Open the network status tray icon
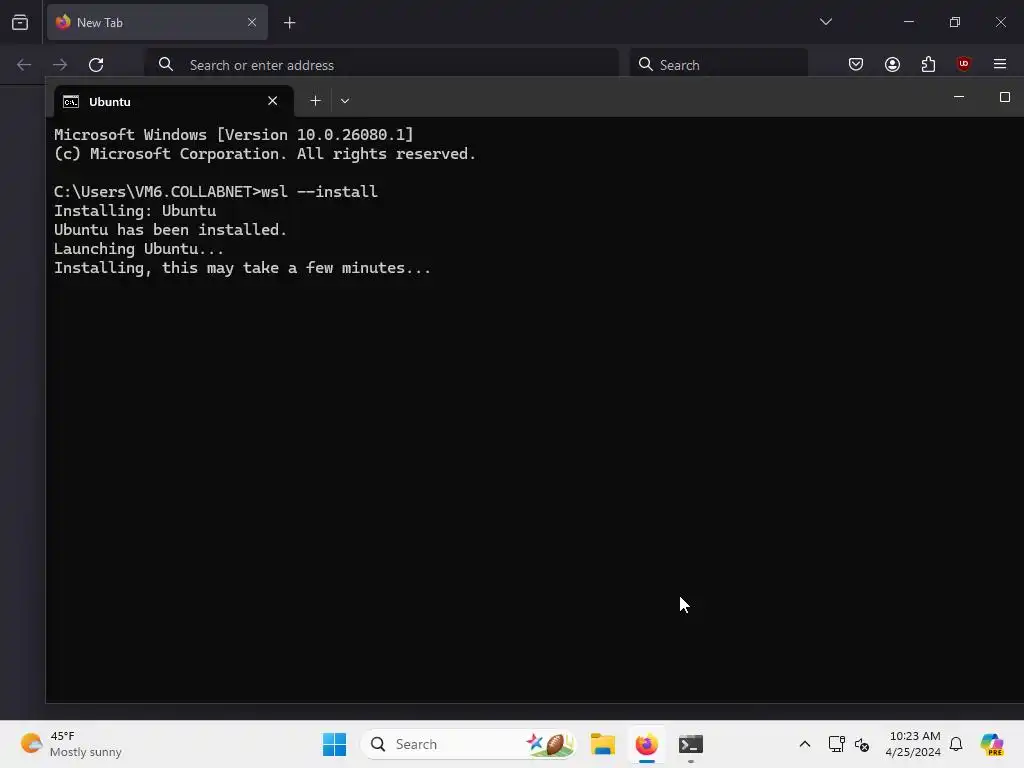1024x768 pixels. pyautogui.click(x=836, y=744)
